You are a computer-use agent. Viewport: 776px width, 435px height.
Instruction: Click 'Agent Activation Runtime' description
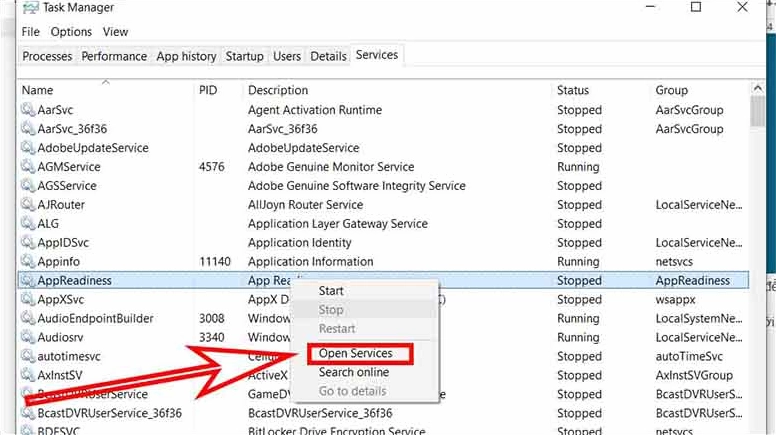click(x=315, y=110)
